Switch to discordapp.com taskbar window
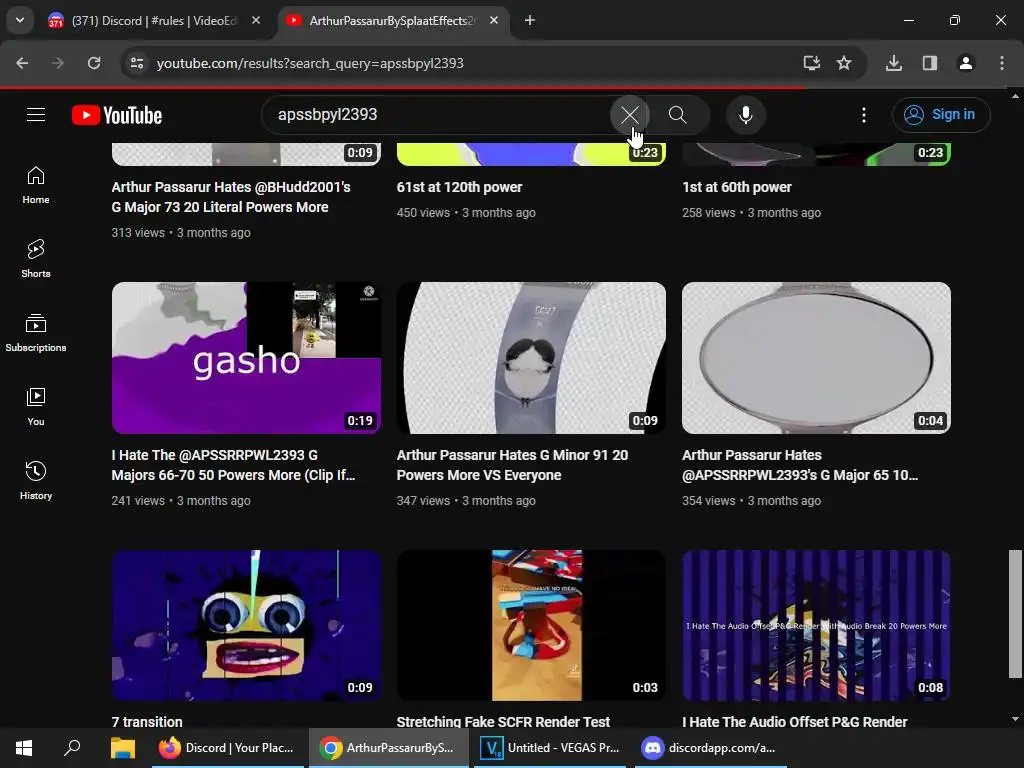 [x=710, y=748]
